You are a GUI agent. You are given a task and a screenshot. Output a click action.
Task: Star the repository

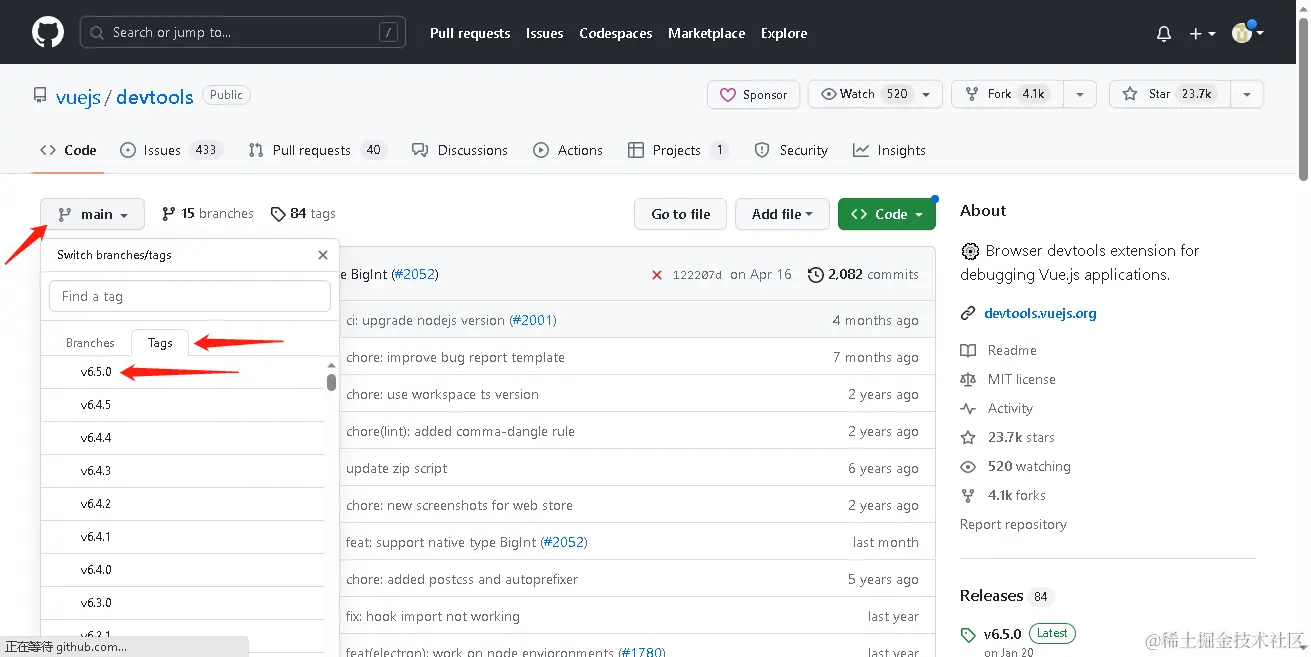[1169, 94]
